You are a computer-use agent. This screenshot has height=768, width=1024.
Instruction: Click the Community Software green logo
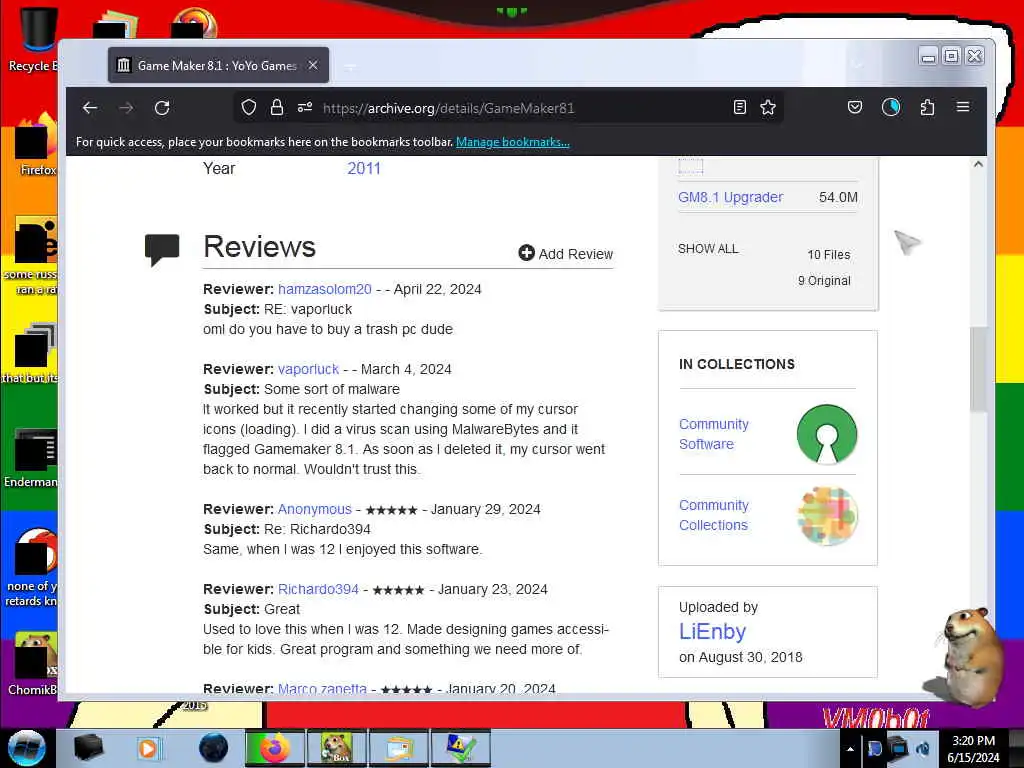tap(827, 434)
